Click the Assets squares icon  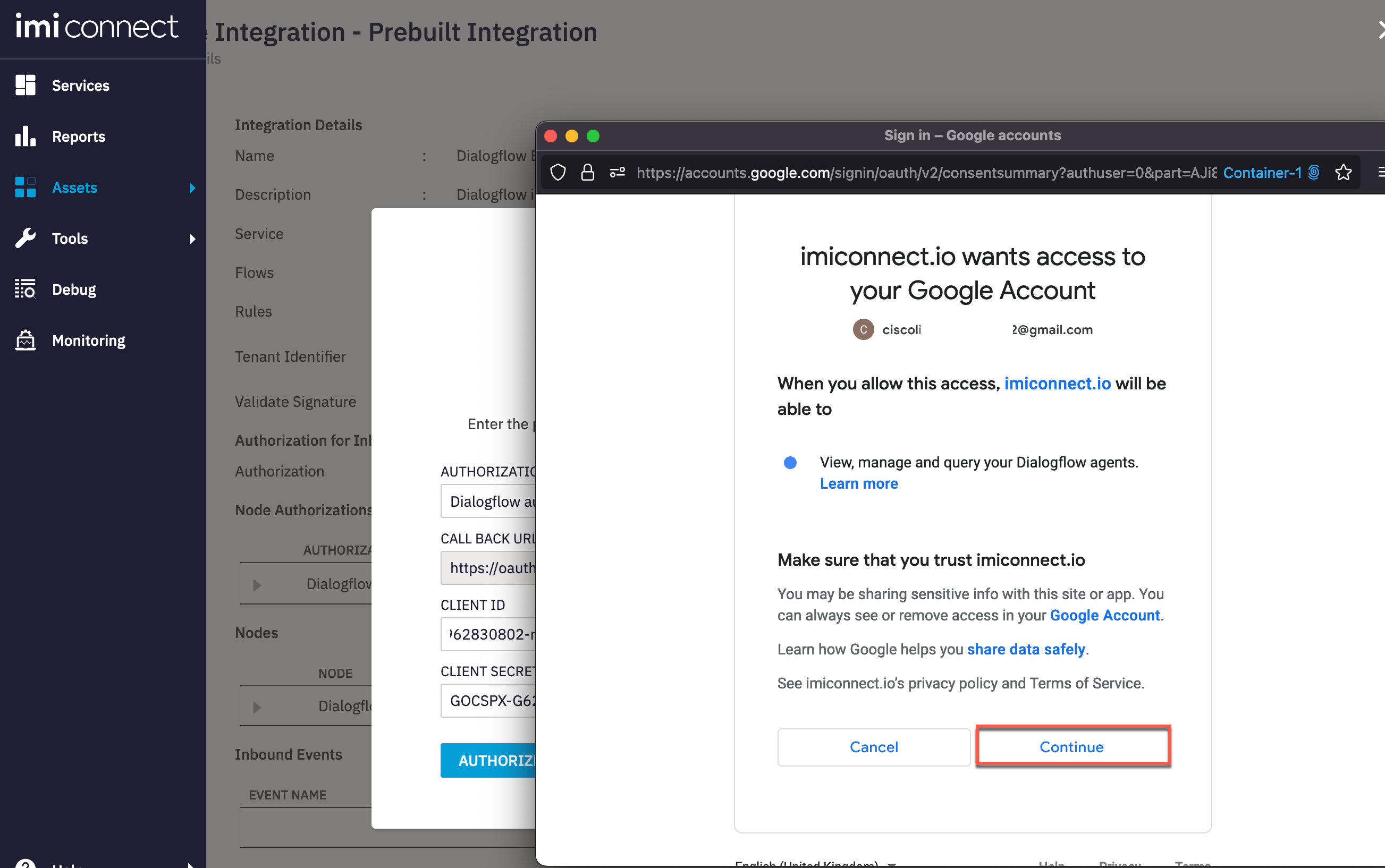coord(26,187)
